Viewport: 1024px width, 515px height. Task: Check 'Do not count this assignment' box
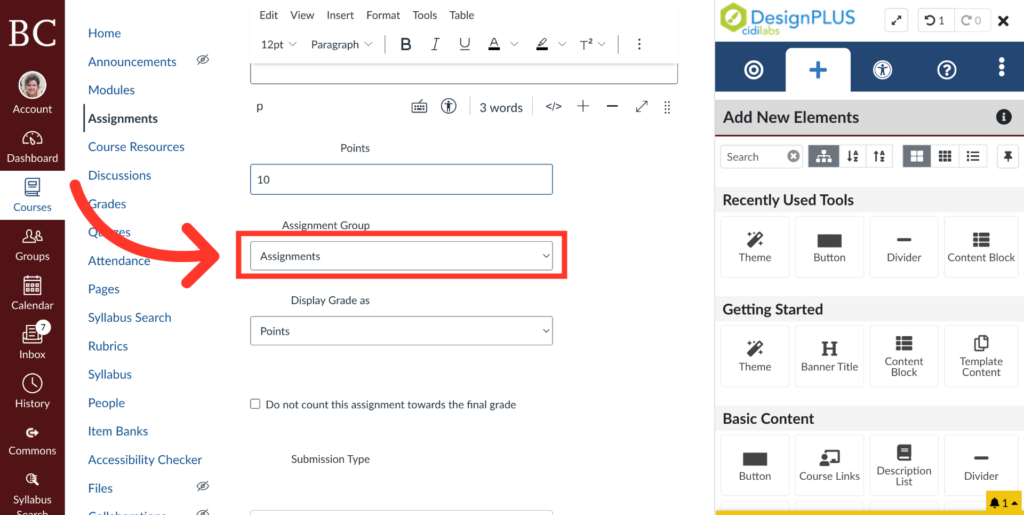click(x=255, y=404)
